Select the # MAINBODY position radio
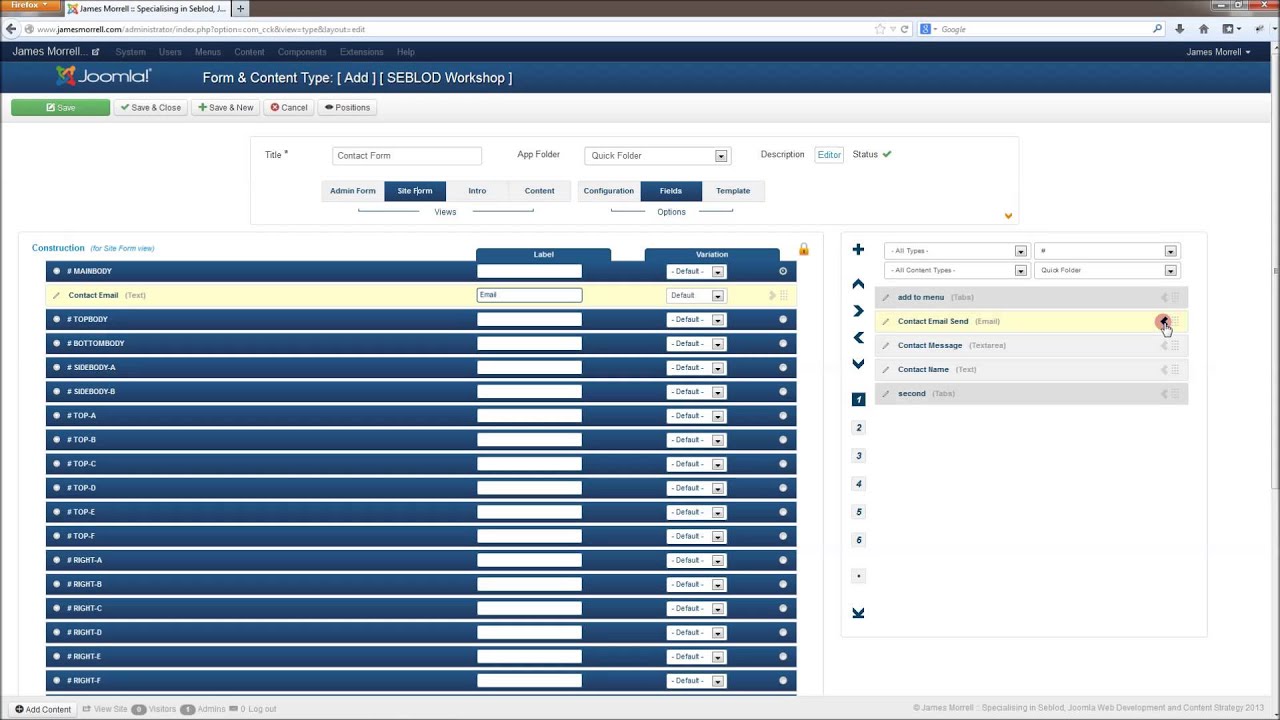Screen dimensions: 1280x720 (57, 271)
